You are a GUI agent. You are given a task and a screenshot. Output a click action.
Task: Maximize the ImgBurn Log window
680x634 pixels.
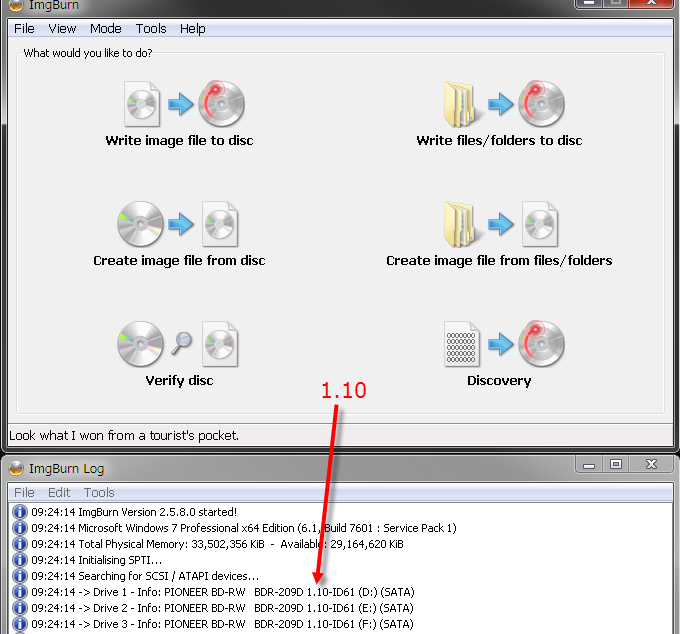[616, 465]
